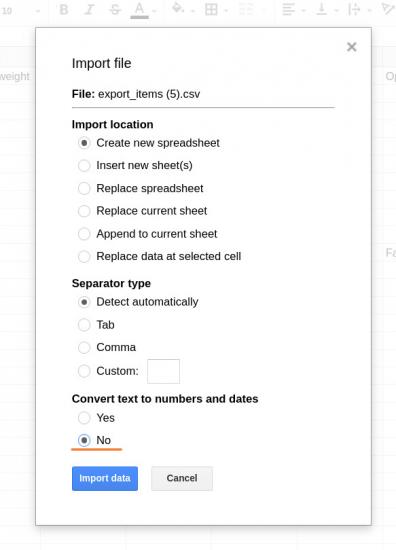Expand the borders dropdown arrow
The image size is (396, 550).
tap(226, 11)
